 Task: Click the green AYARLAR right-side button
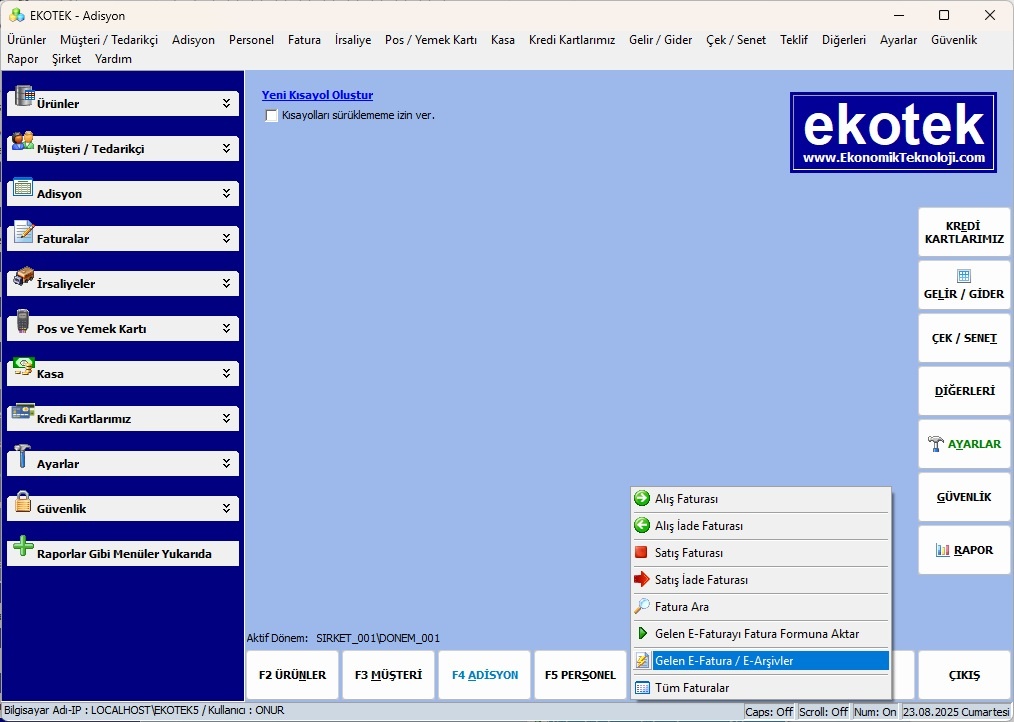[964, 444]
